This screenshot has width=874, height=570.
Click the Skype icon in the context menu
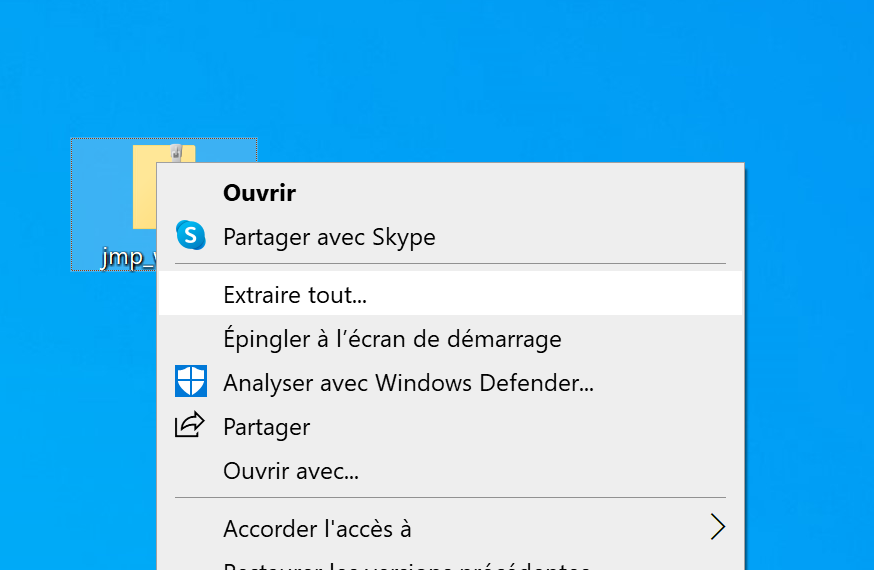pyautogui.click(x=190, y=236)
